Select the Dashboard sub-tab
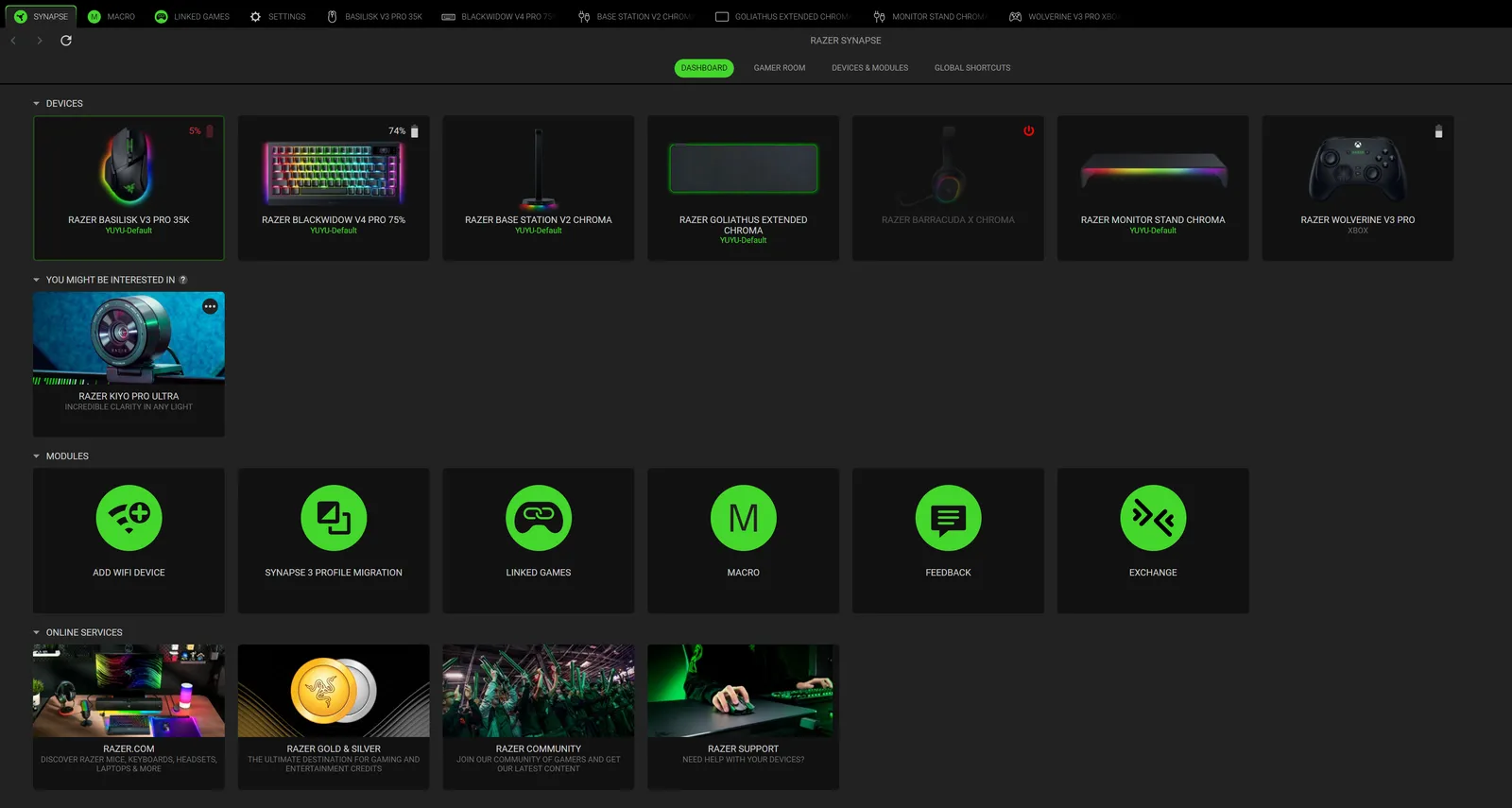 704,68
